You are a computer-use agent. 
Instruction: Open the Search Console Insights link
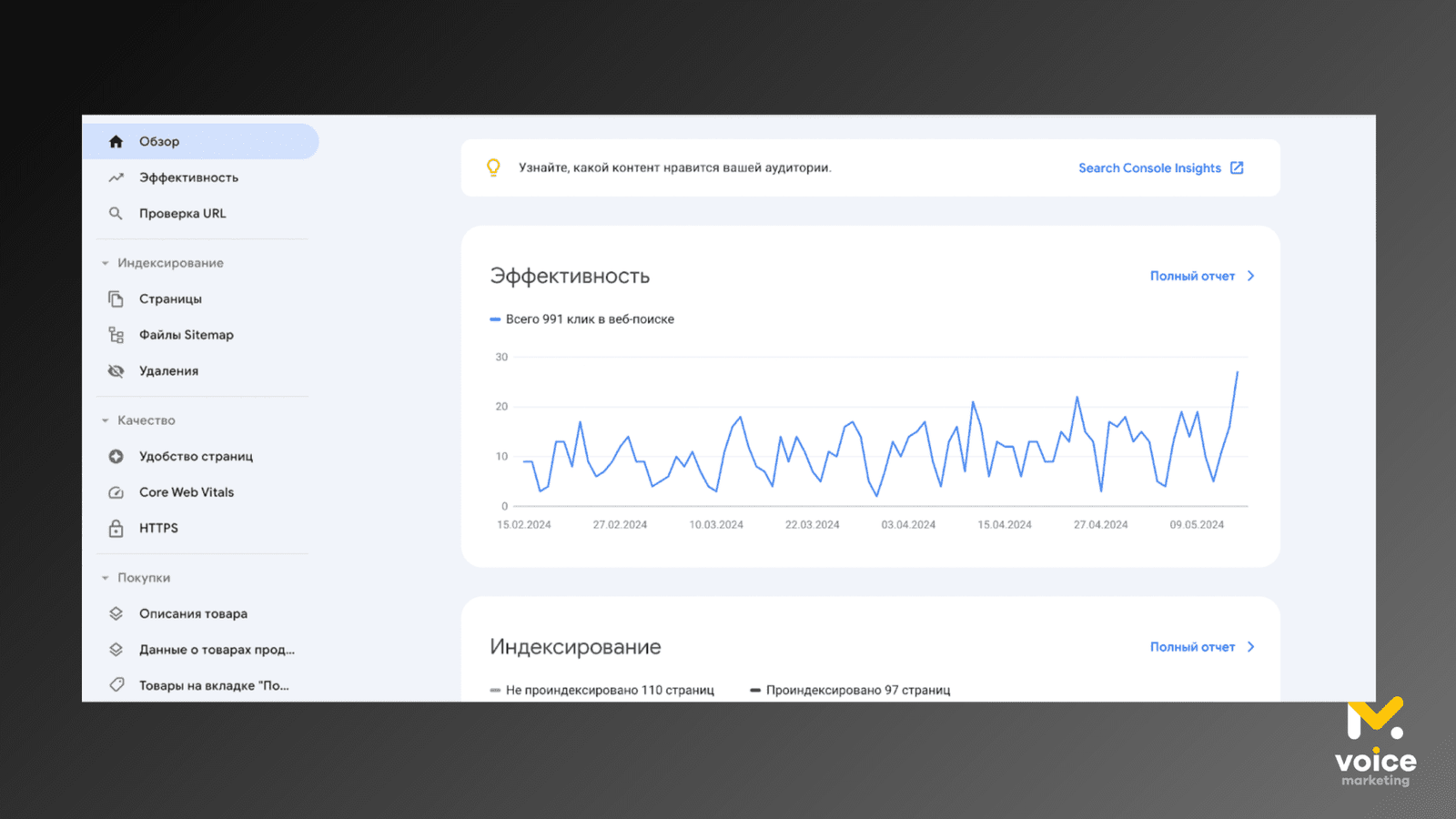click(1149, 167)
